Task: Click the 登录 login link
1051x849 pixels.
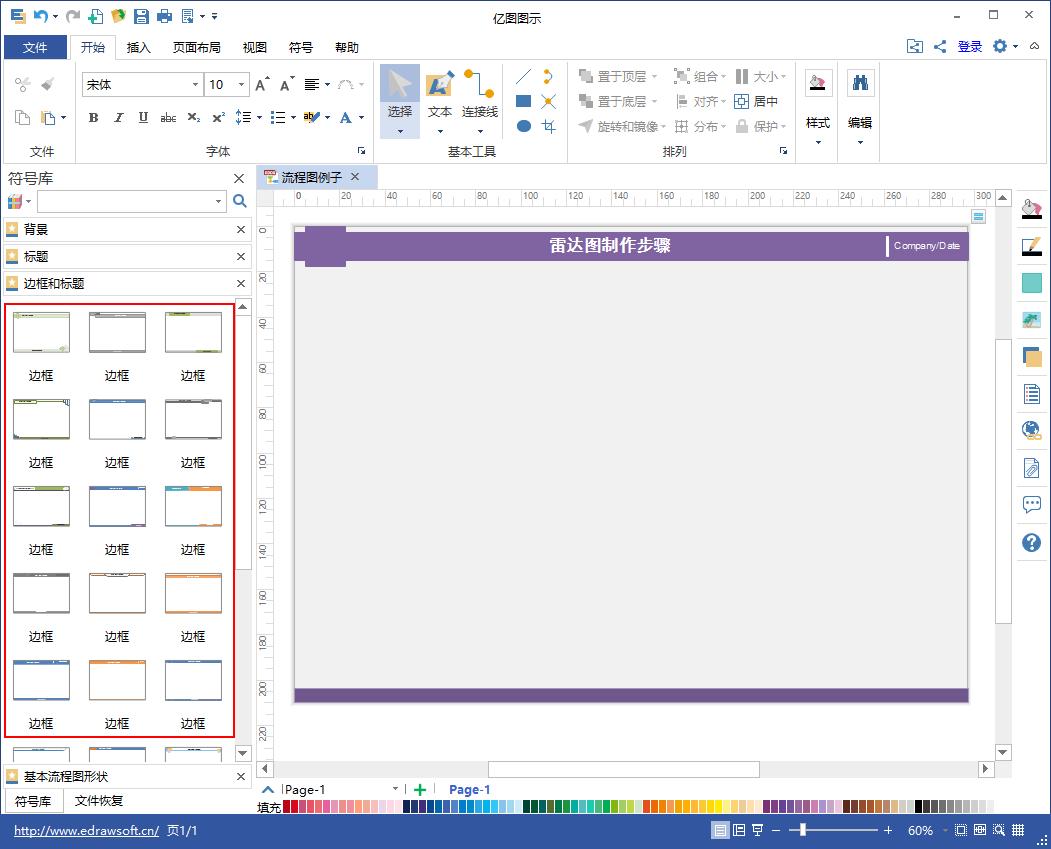Action: [x=969, y=46]
